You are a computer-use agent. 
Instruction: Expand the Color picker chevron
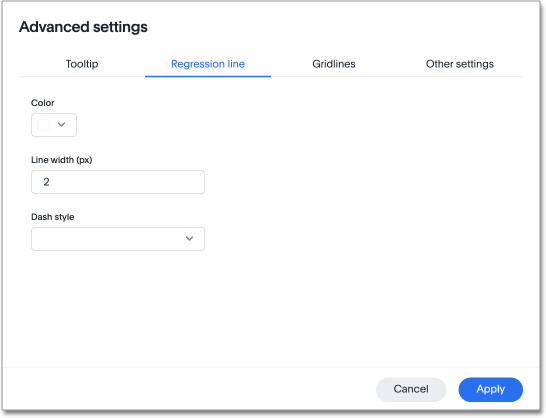(62, 124)
